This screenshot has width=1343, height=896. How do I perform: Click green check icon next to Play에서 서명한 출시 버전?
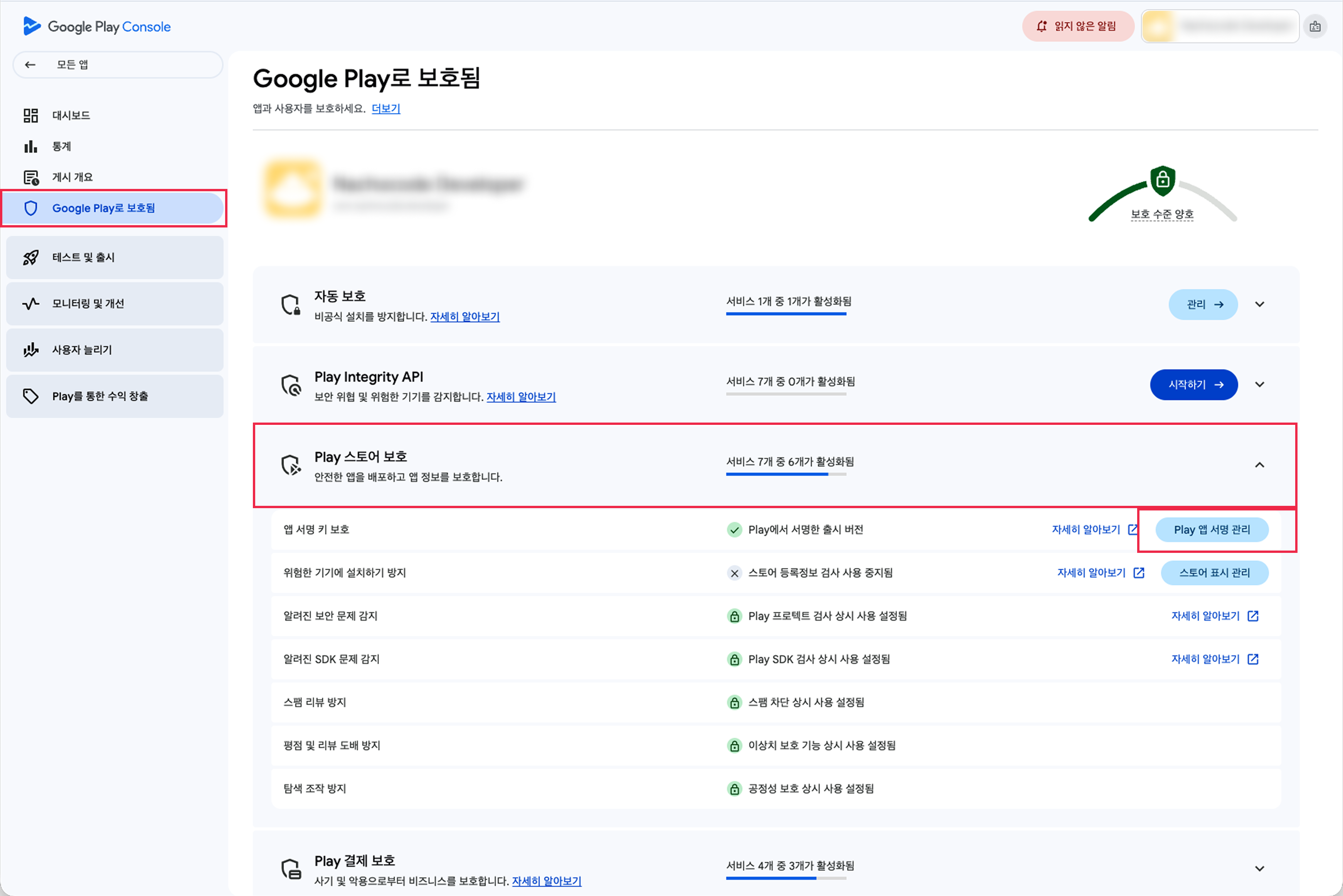pyautogui.click(x=734, y=530)
